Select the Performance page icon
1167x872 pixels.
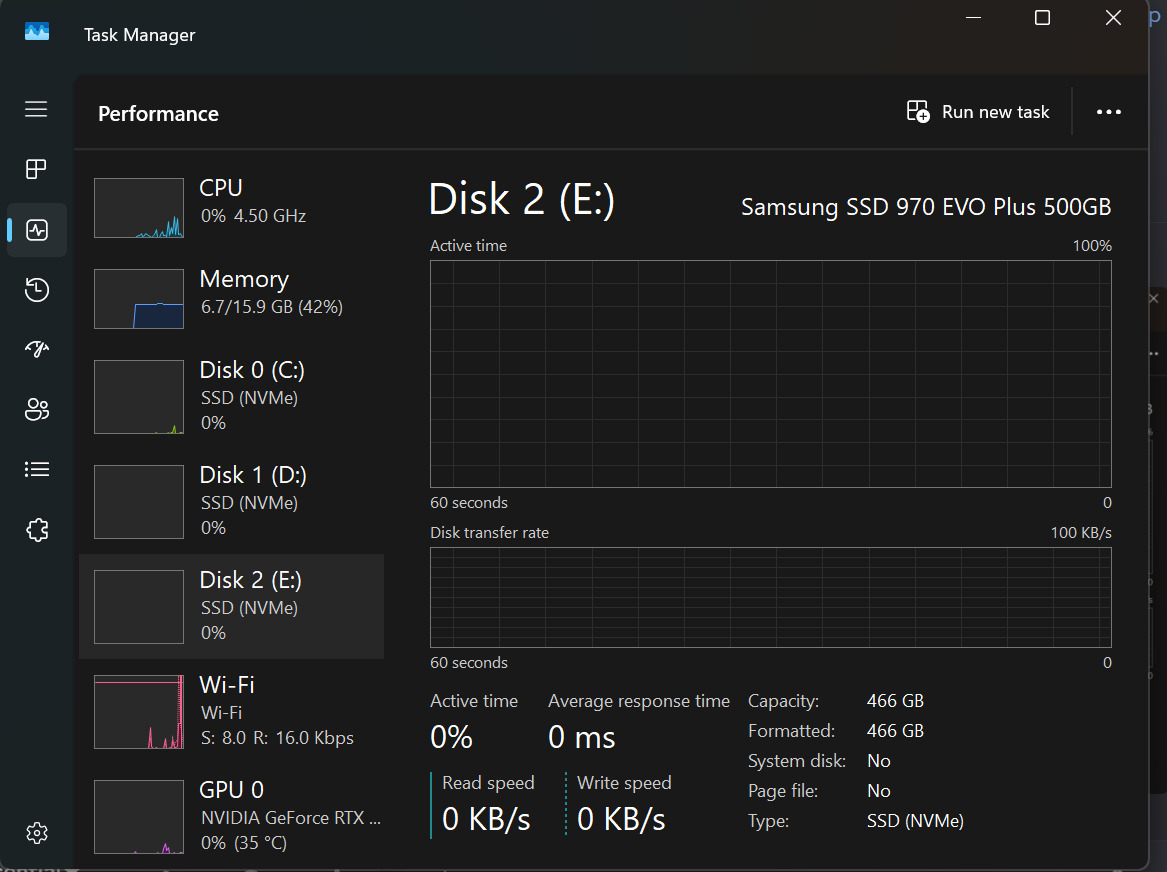pyautogui.click(x=36, y=230)
